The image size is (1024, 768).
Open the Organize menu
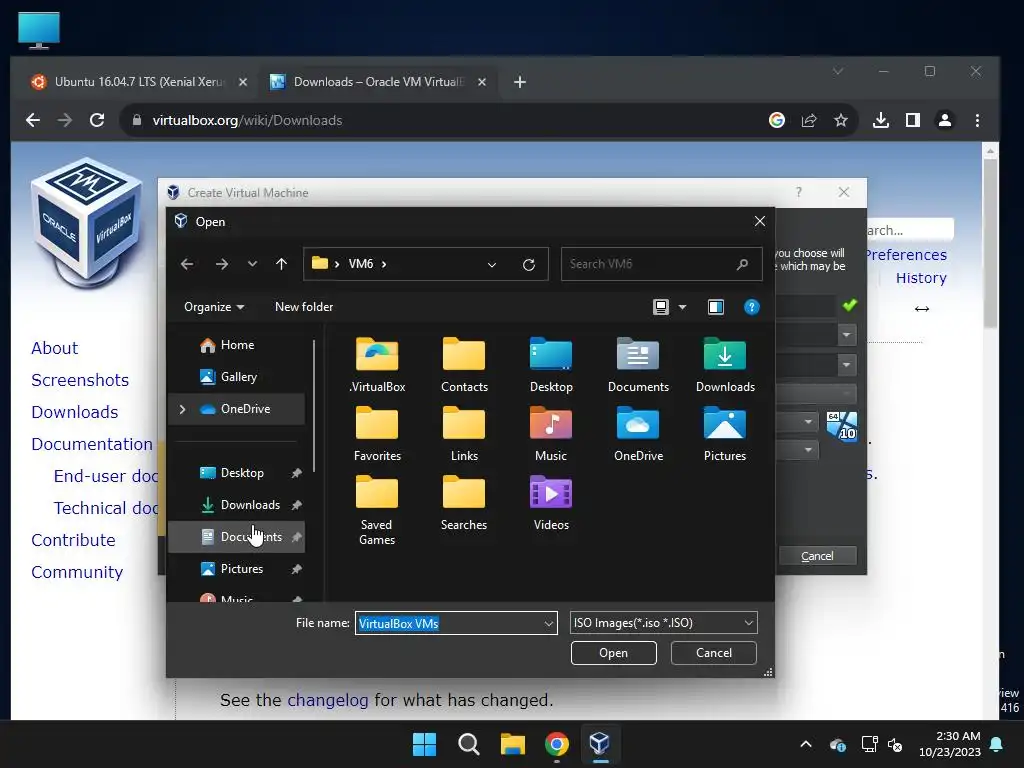coord(214,307)
